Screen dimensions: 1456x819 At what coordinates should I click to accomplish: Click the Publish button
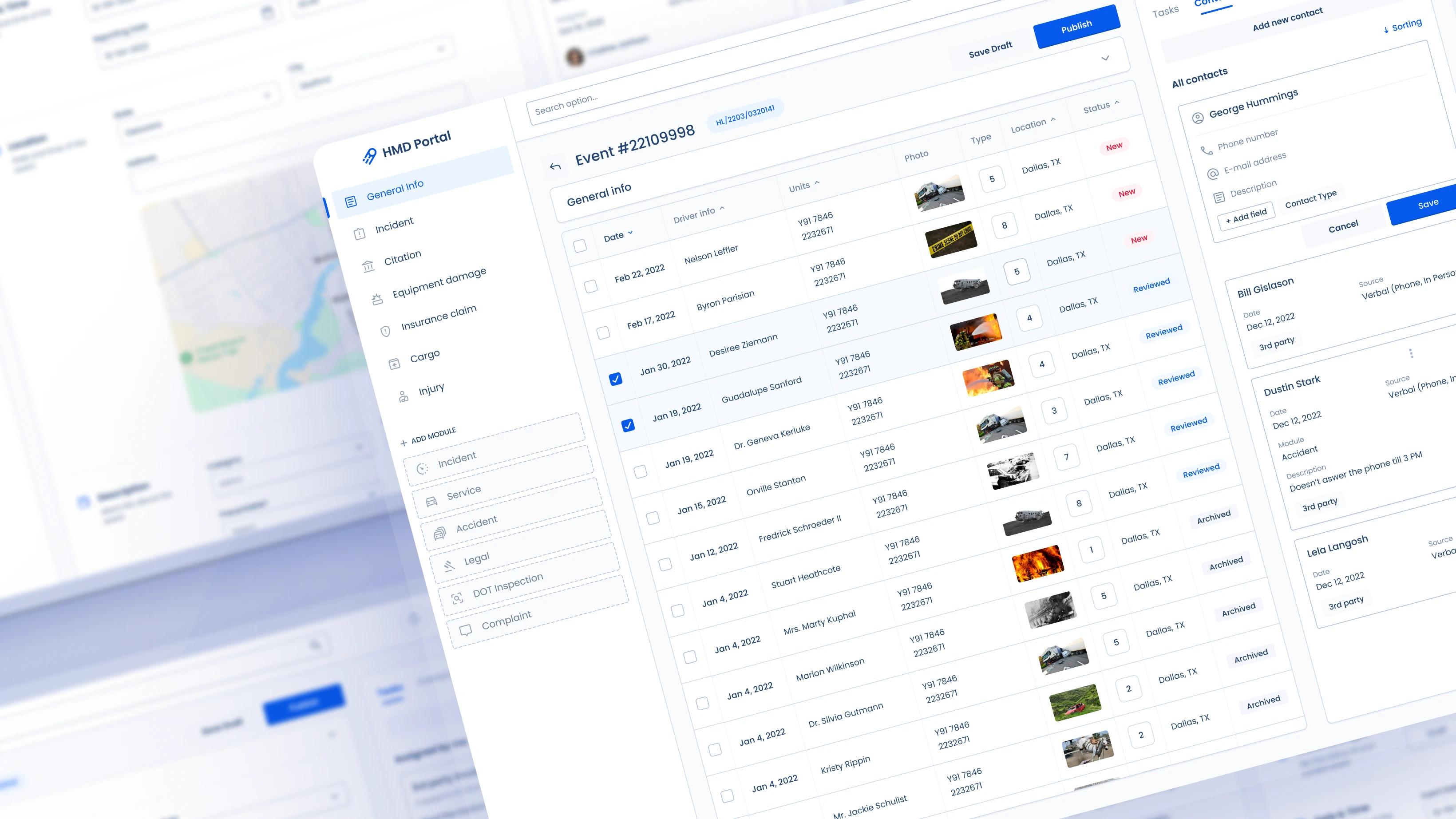click(x=1076, y=26)
